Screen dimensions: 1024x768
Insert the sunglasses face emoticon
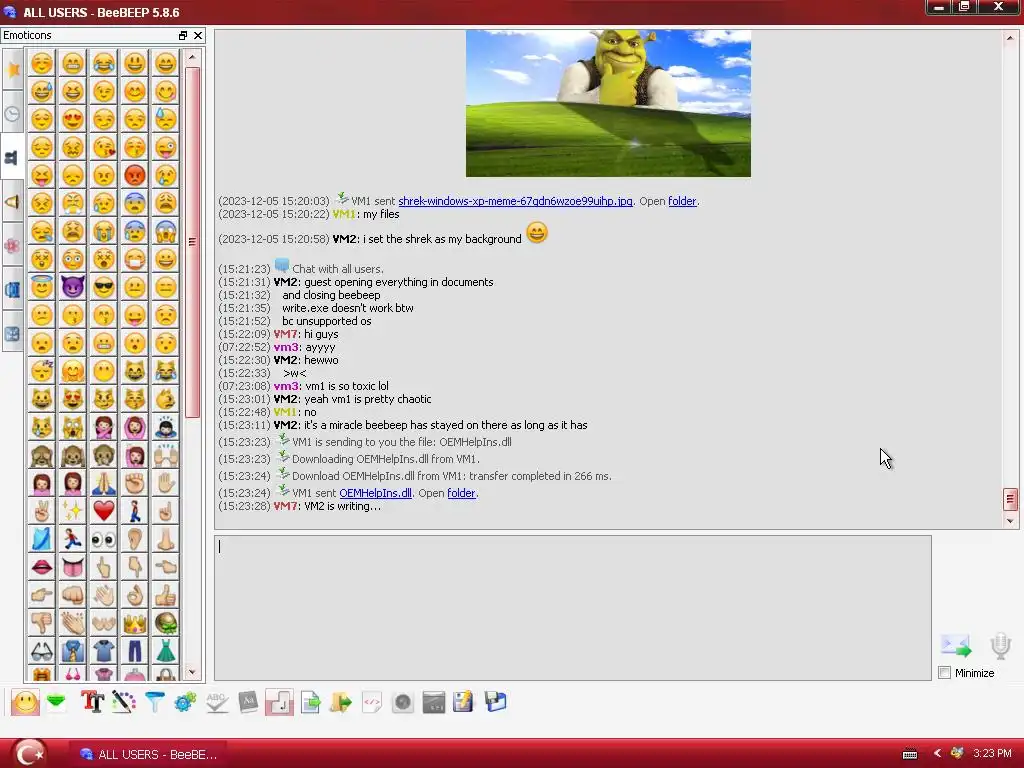(x=103, y=287)
